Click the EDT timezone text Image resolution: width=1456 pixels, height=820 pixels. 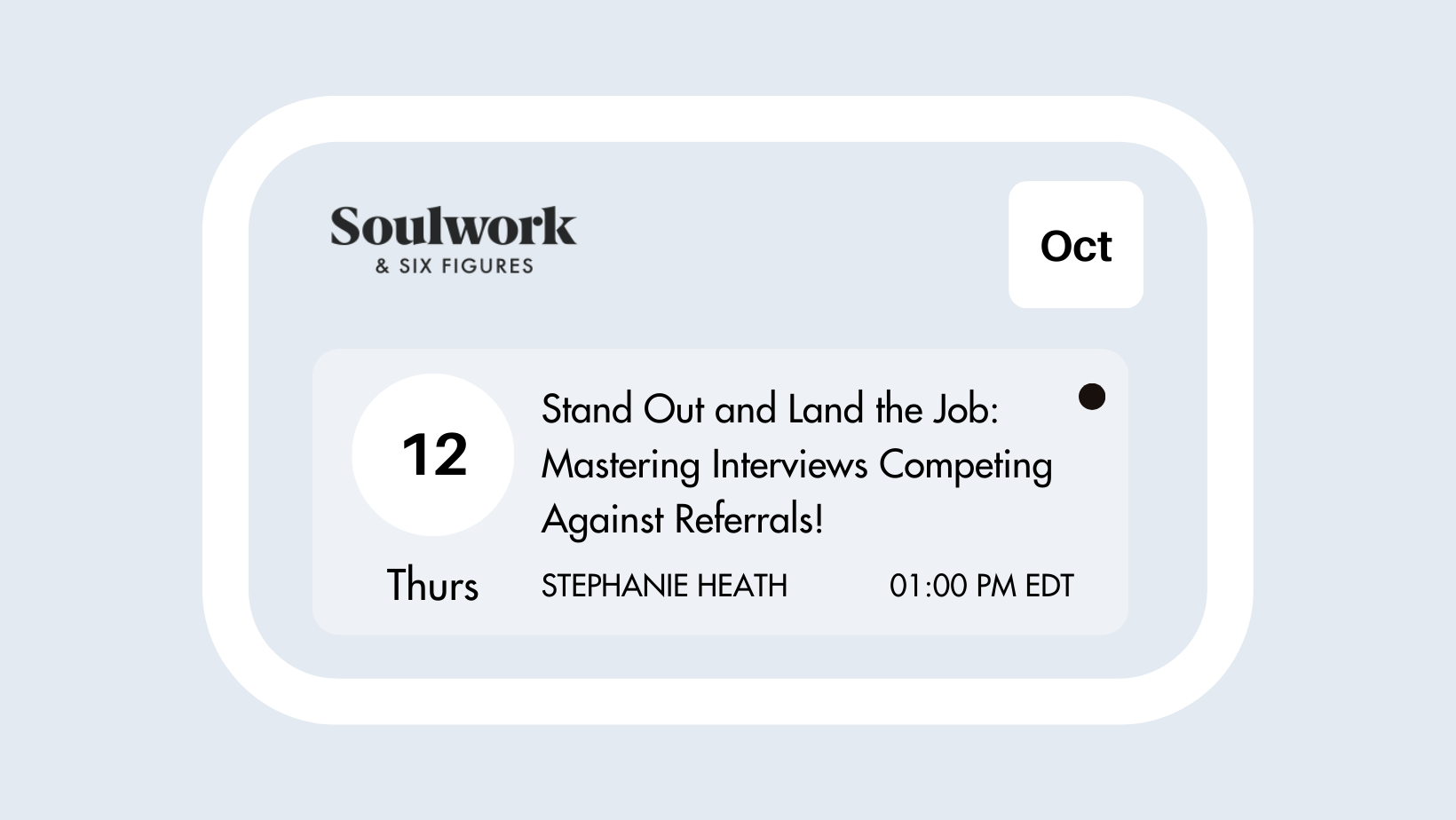click(1049, 586)
